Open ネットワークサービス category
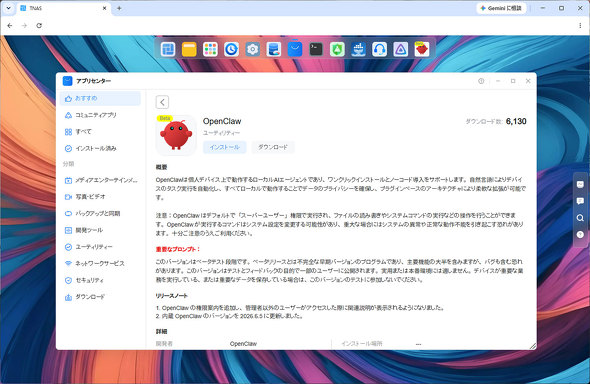This screenshot has width=590, height=384. (100, 264)
